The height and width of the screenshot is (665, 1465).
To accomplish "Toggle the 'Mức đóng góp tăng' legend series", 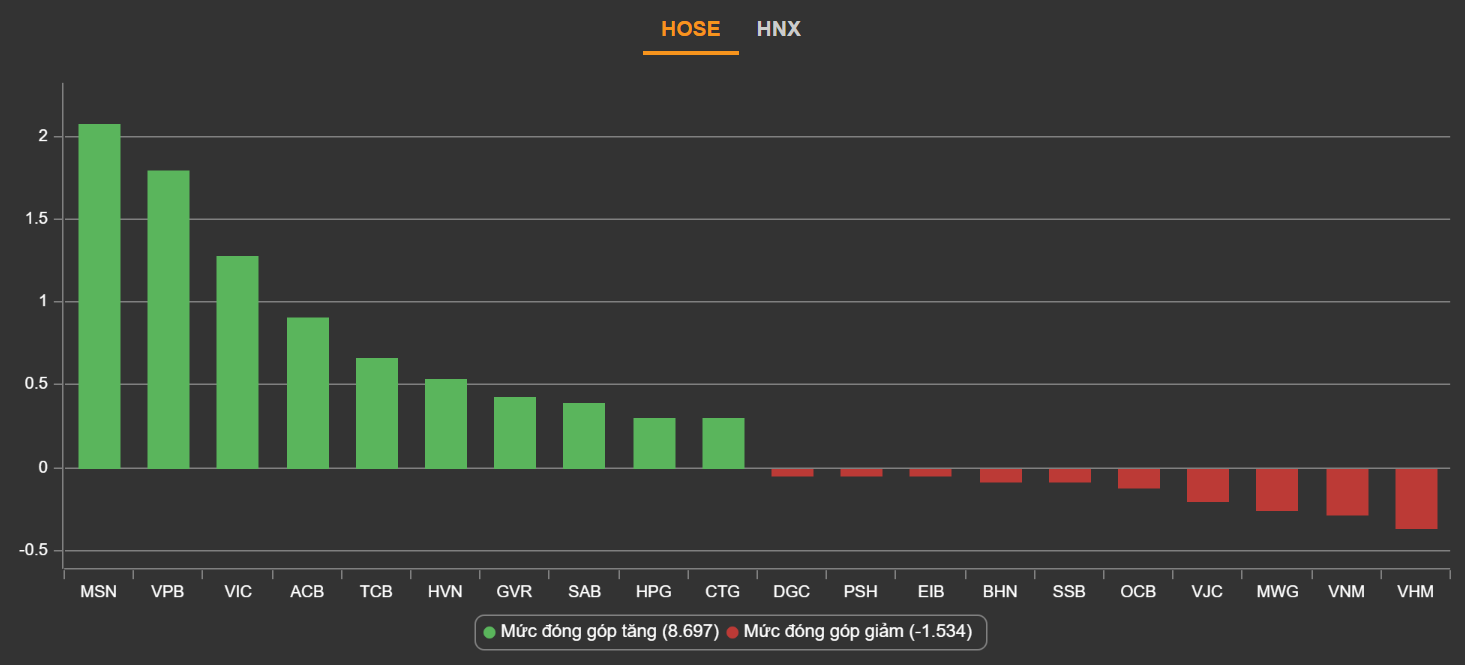I will click(609, 632).
